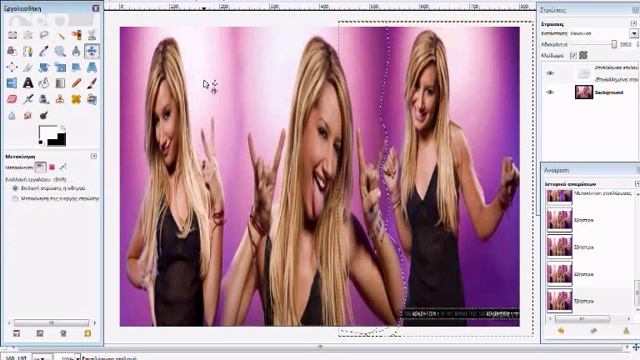
Task: Reset colors to default black and white
Action: [x=41, y=142]
